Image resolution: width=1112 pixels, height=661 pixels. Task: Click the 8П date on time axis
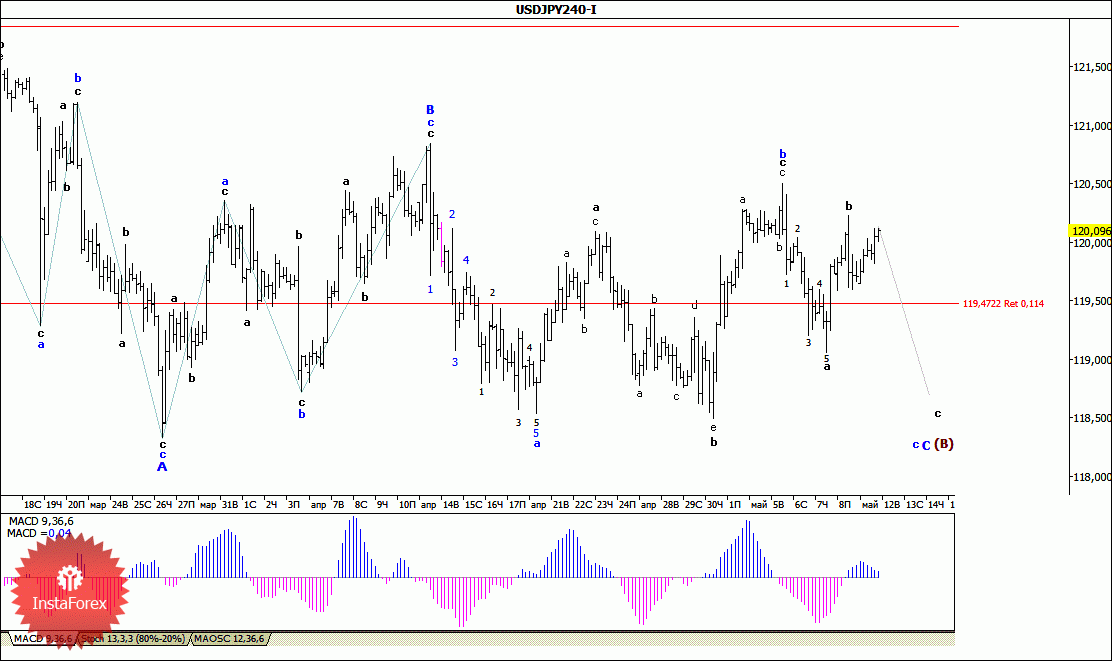tap(845, 505)
